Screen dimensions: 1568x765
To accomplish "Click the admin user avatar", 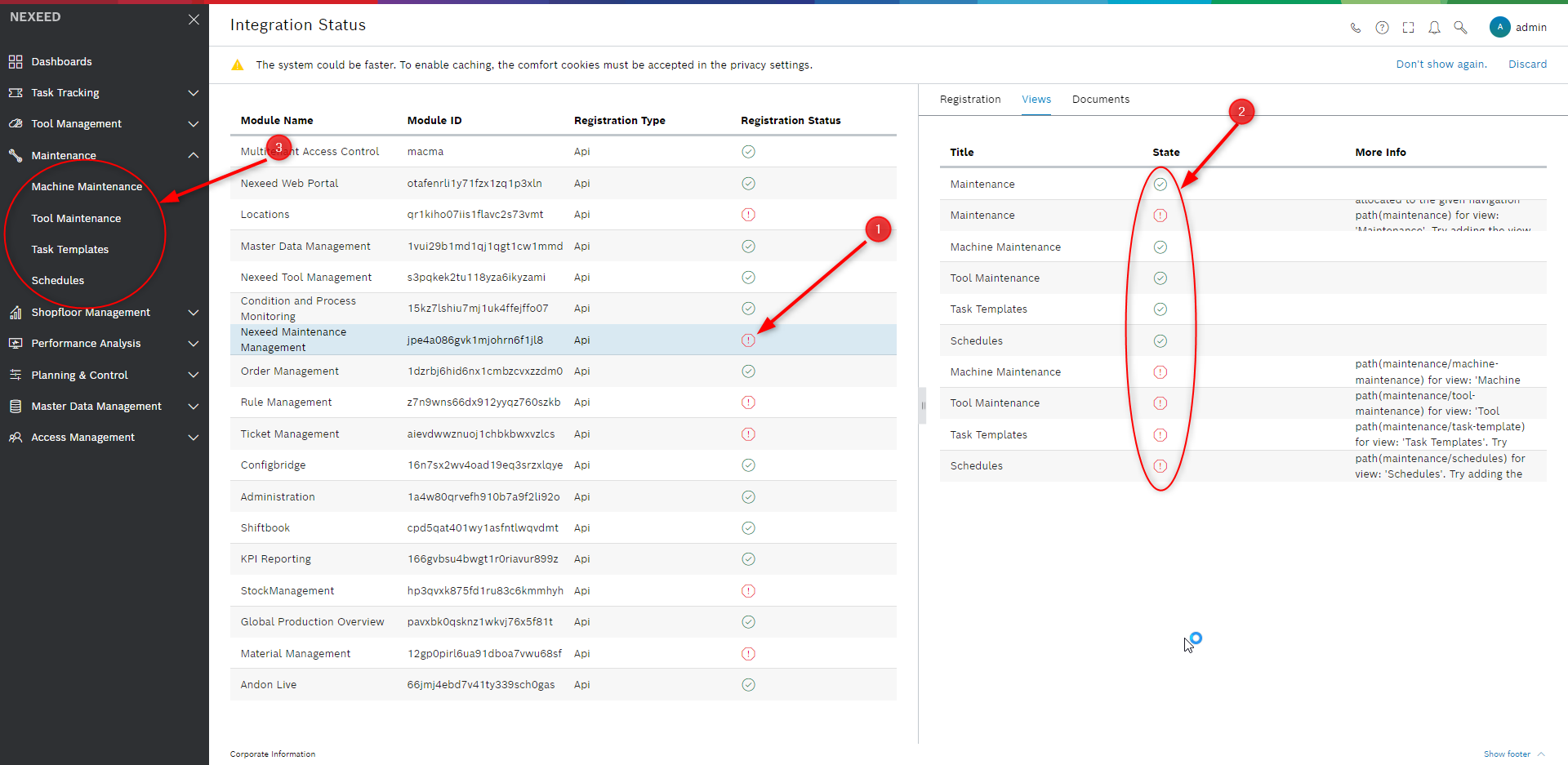I will [1499, 27].
